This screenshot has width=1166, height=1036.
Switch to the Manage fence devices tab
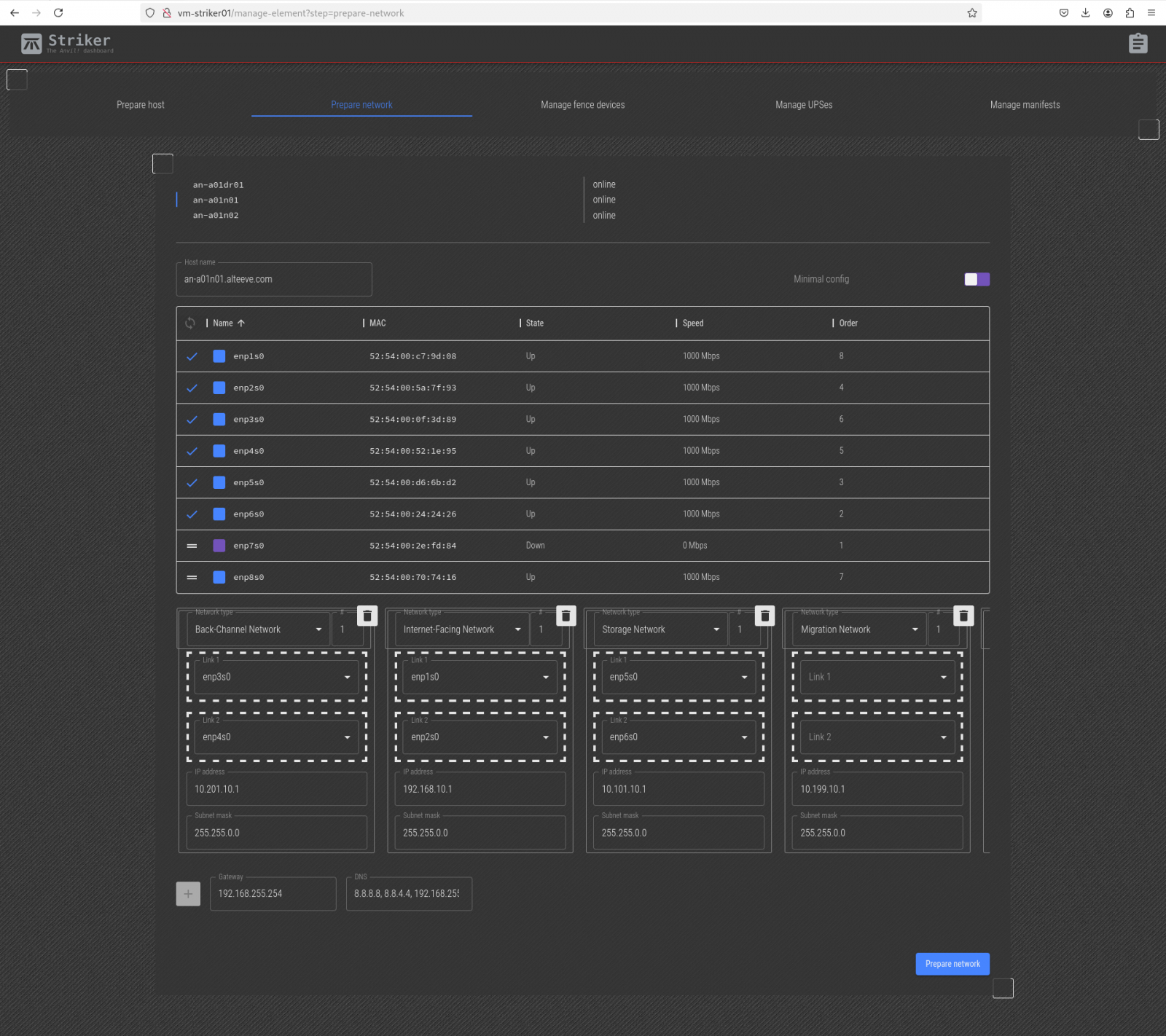coord(582,105)
